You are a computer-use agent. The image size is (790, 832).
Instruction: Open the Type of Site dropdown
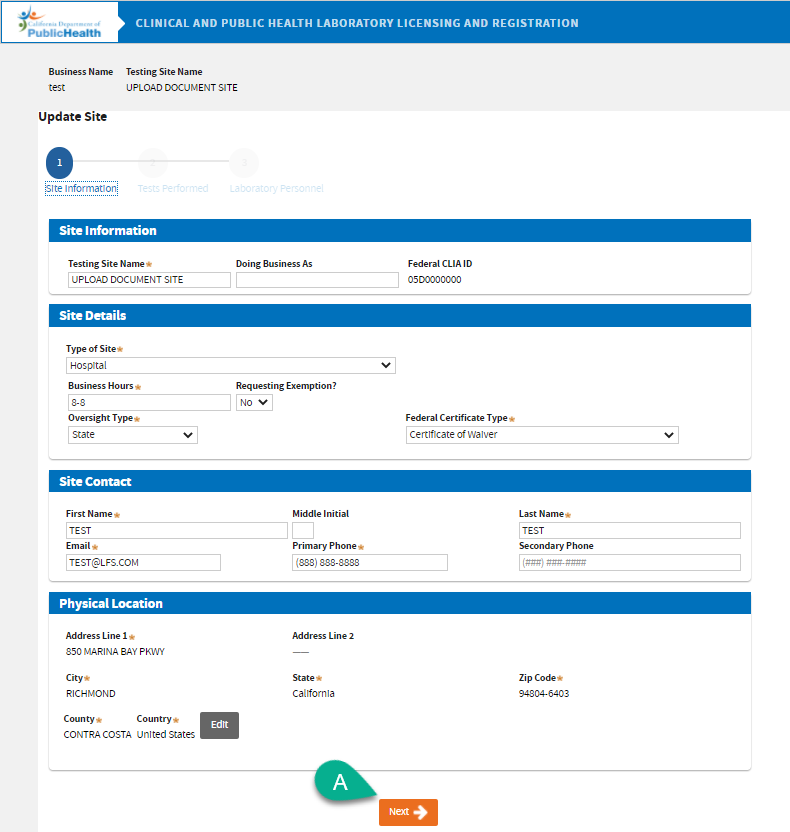(230, 366)
